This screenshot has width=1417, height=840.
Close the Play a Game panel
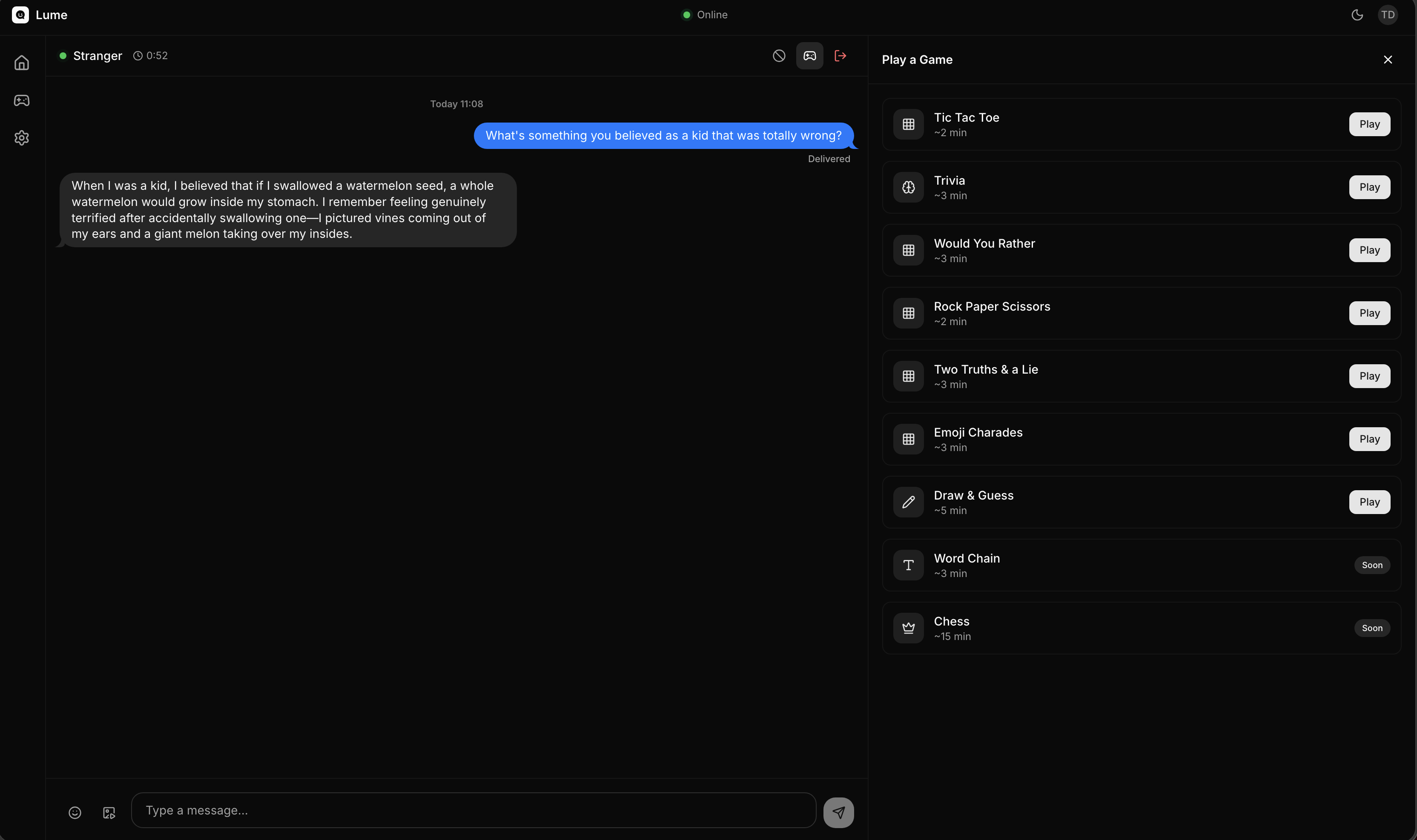pos(1388,60)
